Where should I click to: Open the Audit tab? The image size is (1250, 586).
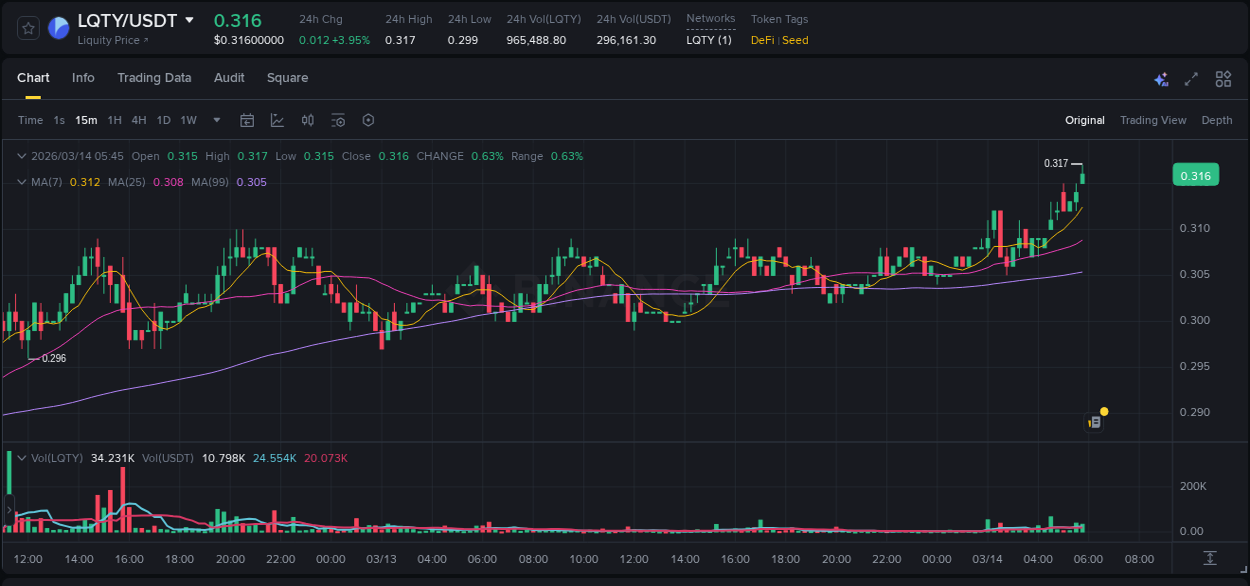(x=229, y=78)
